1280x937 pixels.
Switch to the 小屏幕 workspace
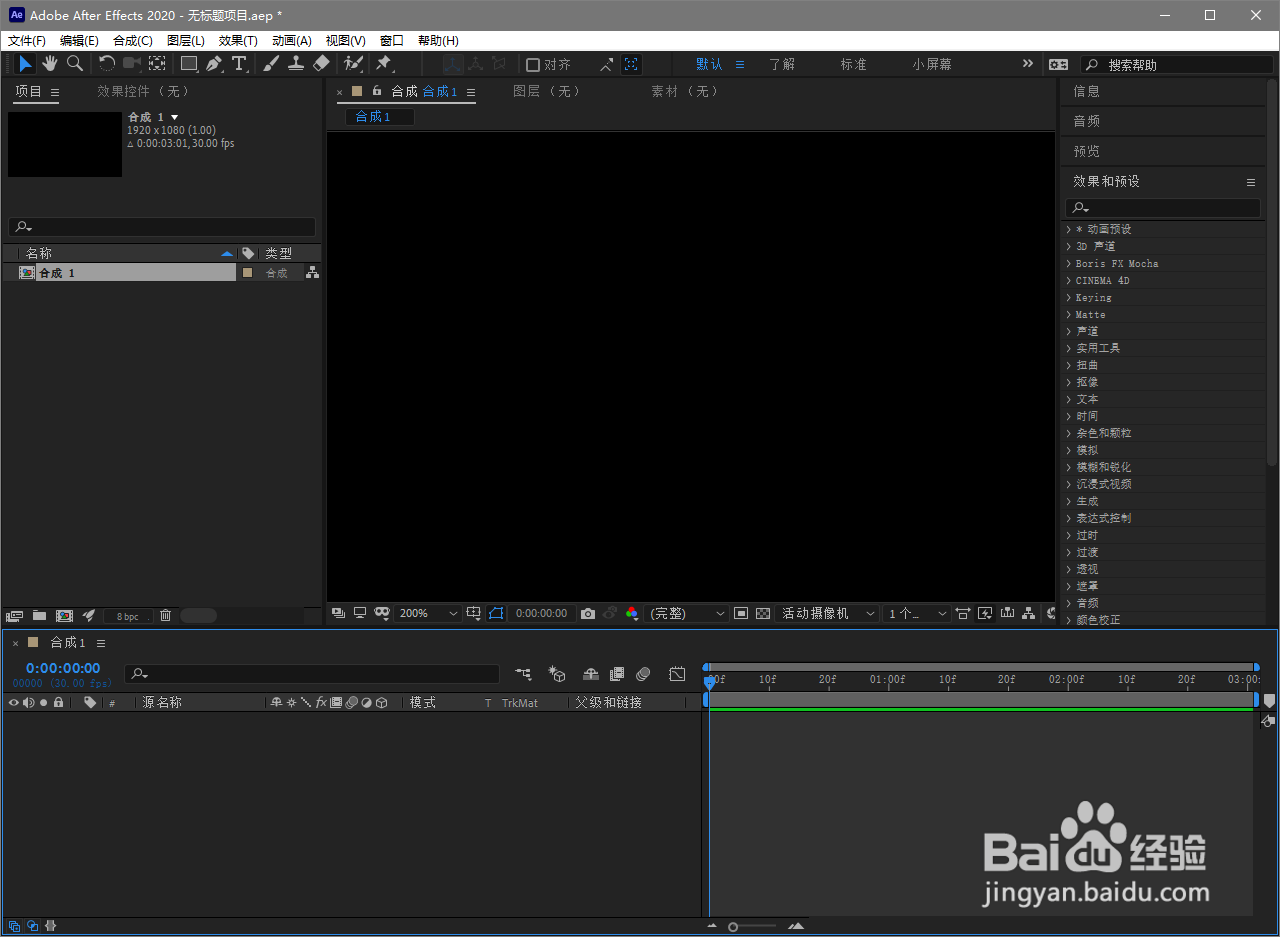click(x=932, y=64)
